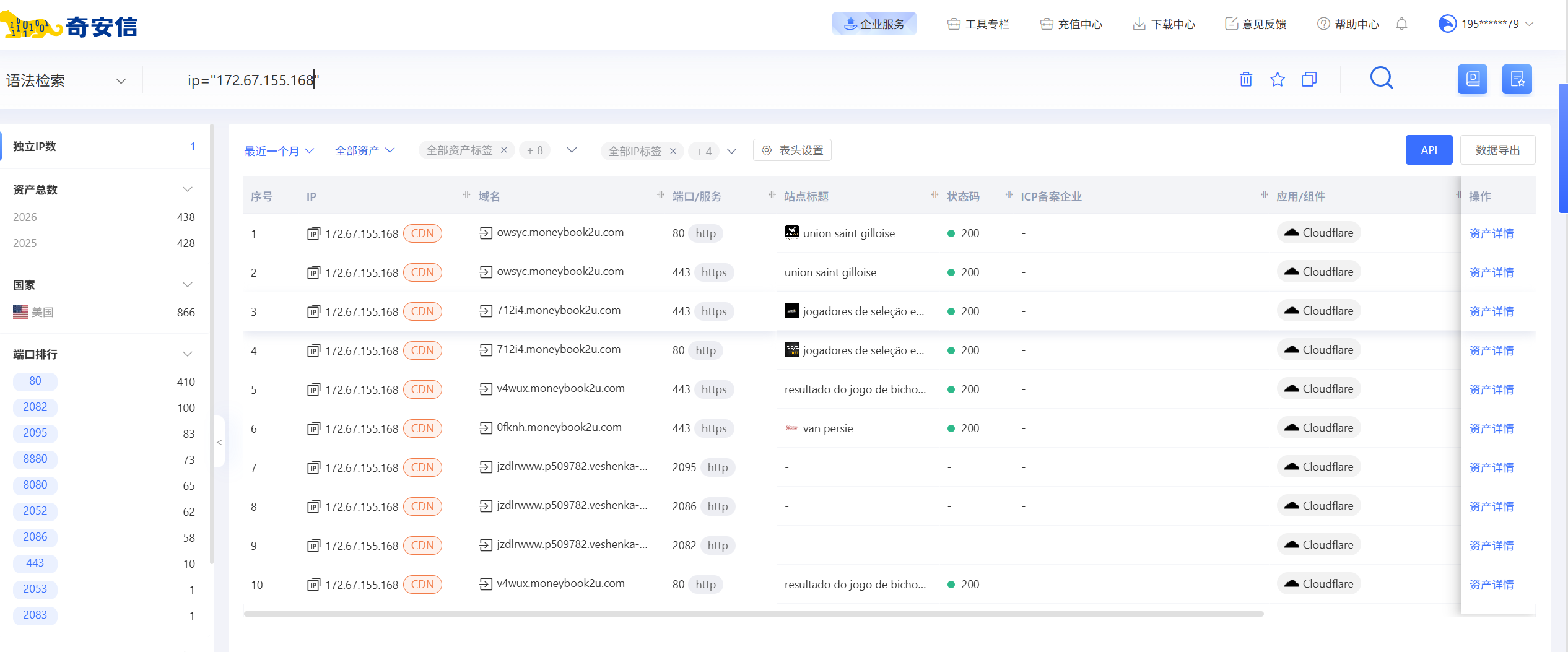
Task: Open the blue certificate panel icon
Action: tap(1473, 79)
